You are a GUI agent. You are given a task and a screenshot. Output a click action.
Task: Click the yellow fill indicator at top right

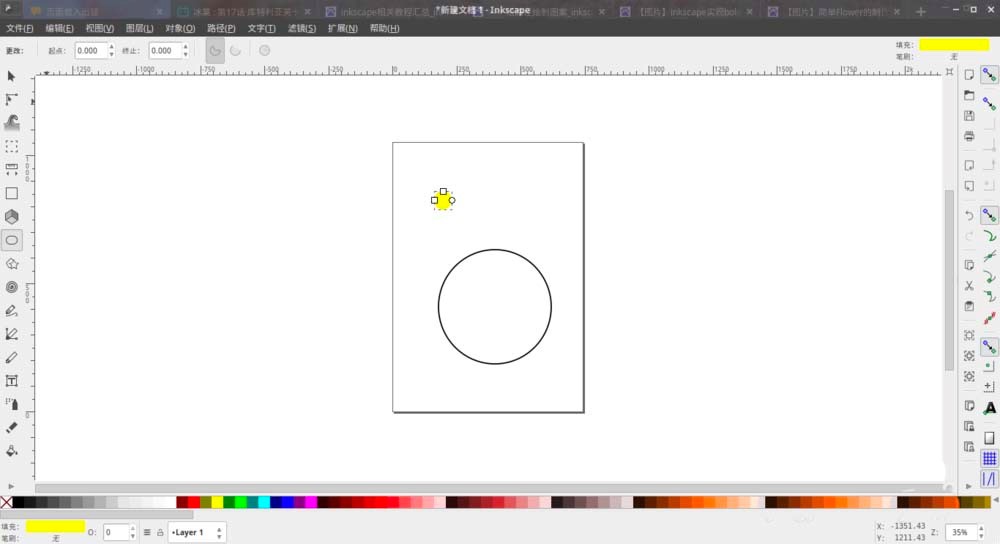(x=953, y=44)
